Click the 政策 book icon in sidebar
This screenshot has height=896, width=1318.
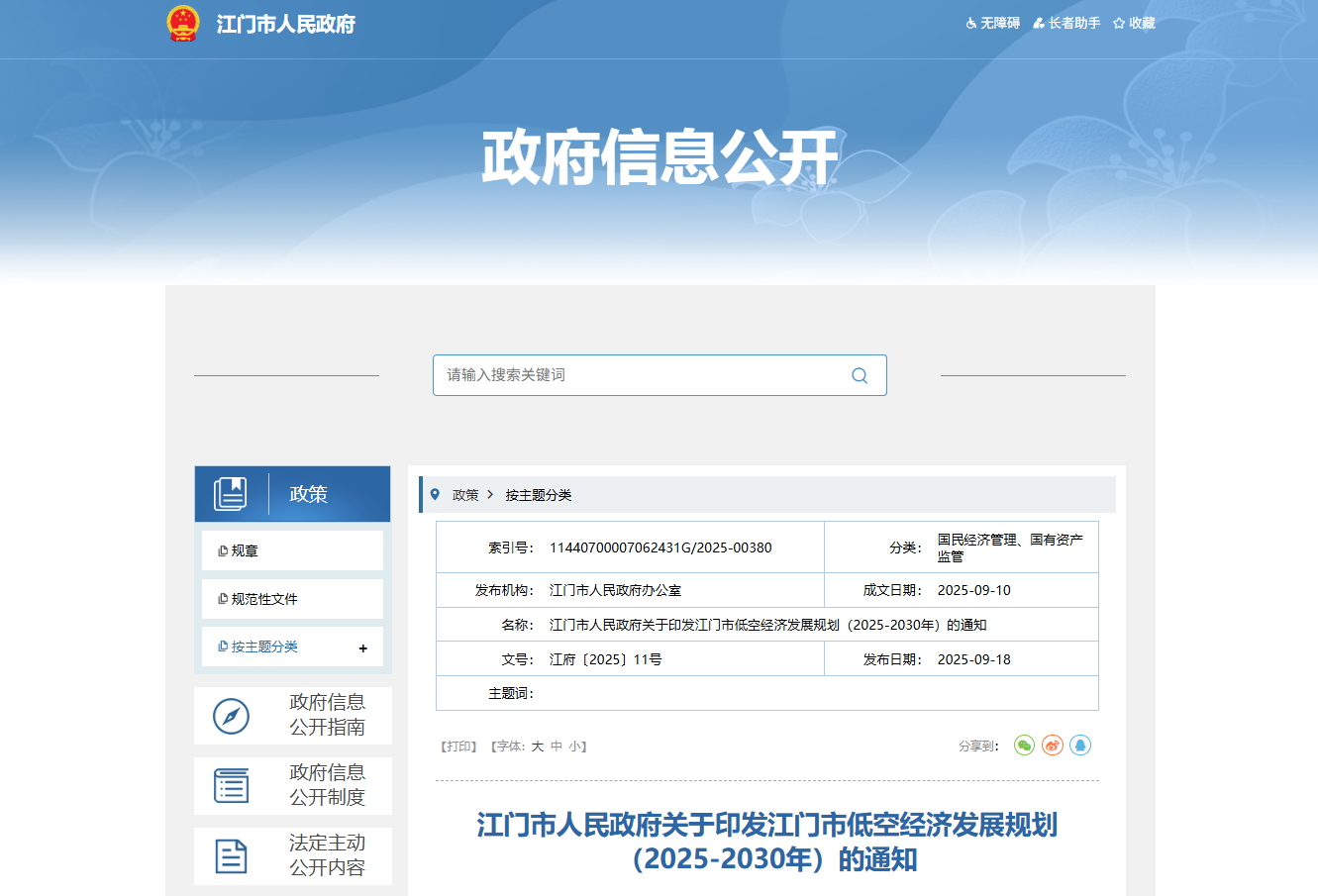coord(231,494)
